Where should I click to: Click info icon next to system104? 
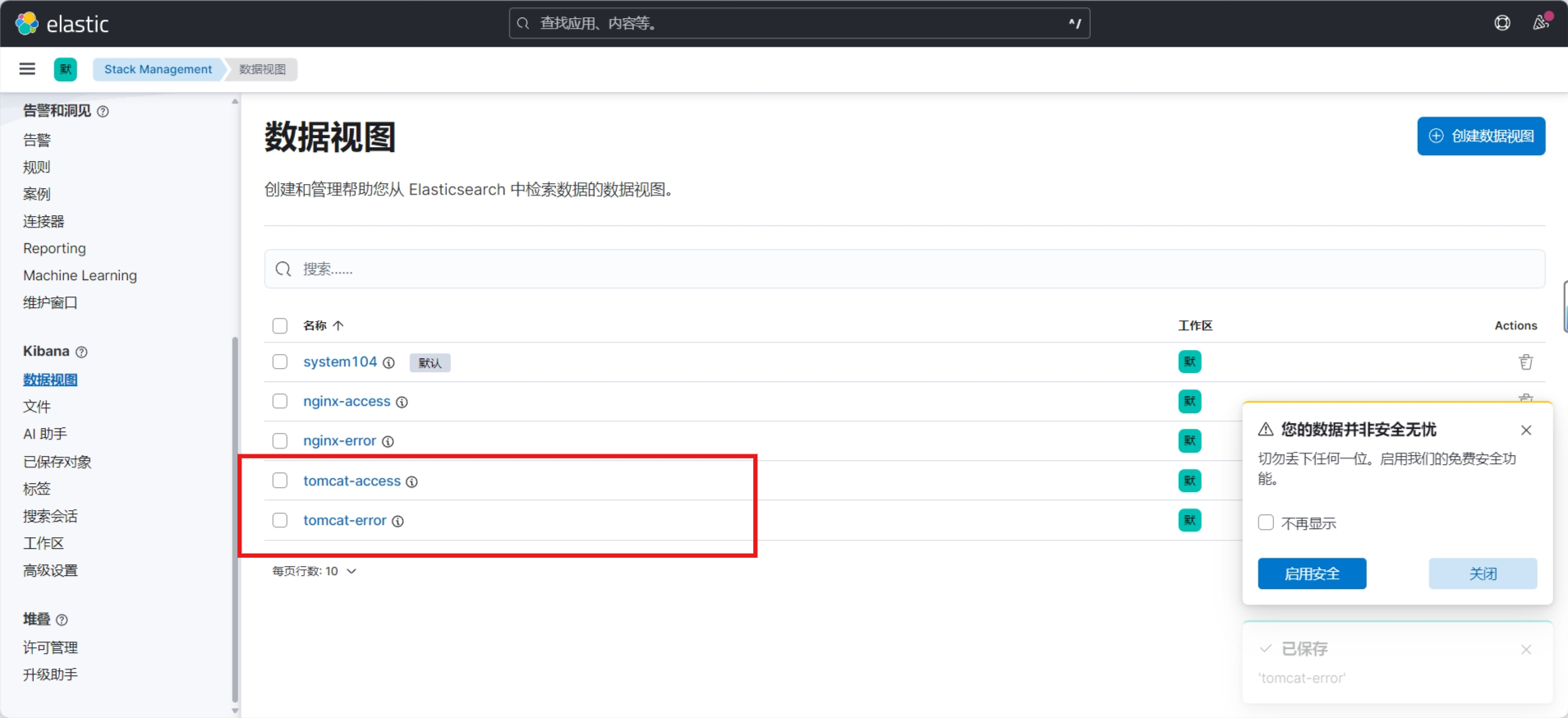tap(389, 363)
